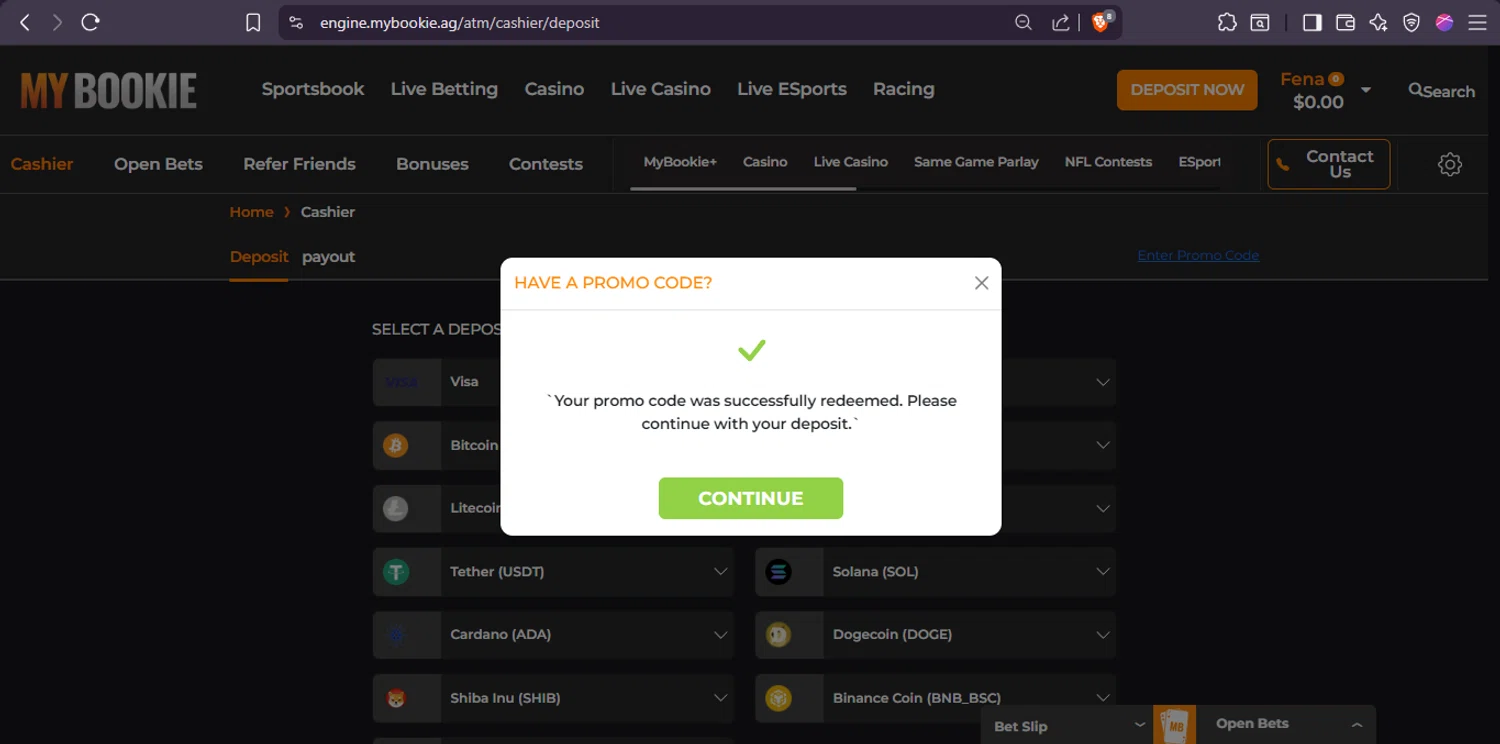Viewport: 1500px width, 744px height.
Task: Click the green CONTINUE button
Action: click(751, 498)
